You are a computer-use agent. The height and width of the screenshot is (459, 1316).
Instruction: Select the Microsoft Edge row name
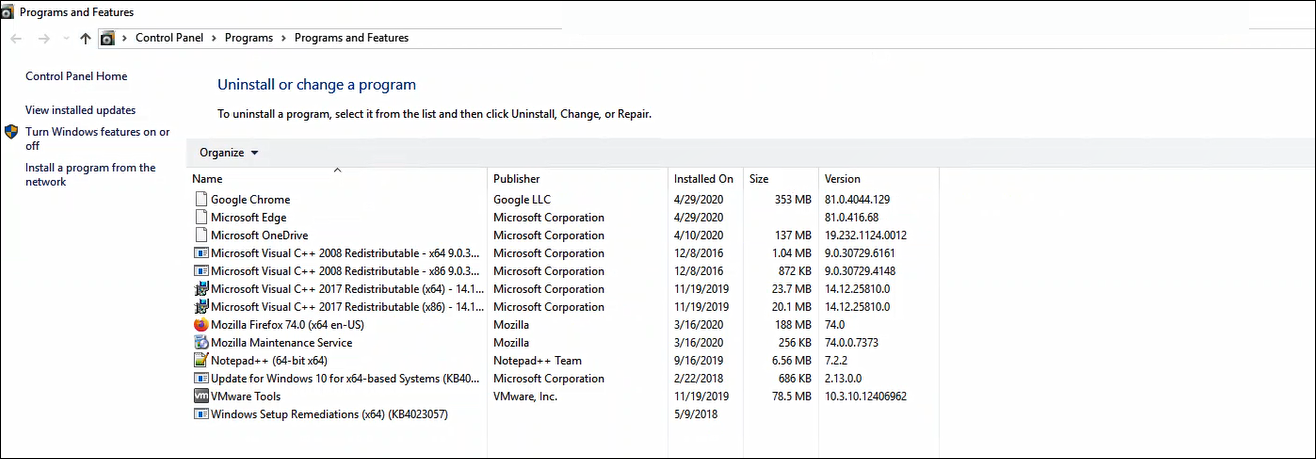248,218
